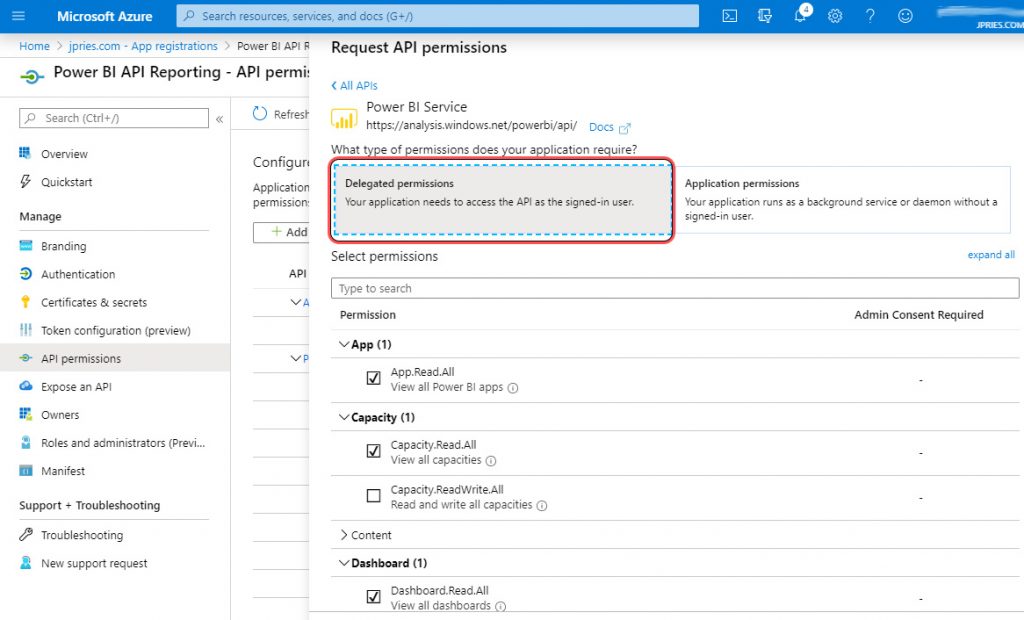Uncheck the Dashboard.Read.All checkbox

click(373, 597)
